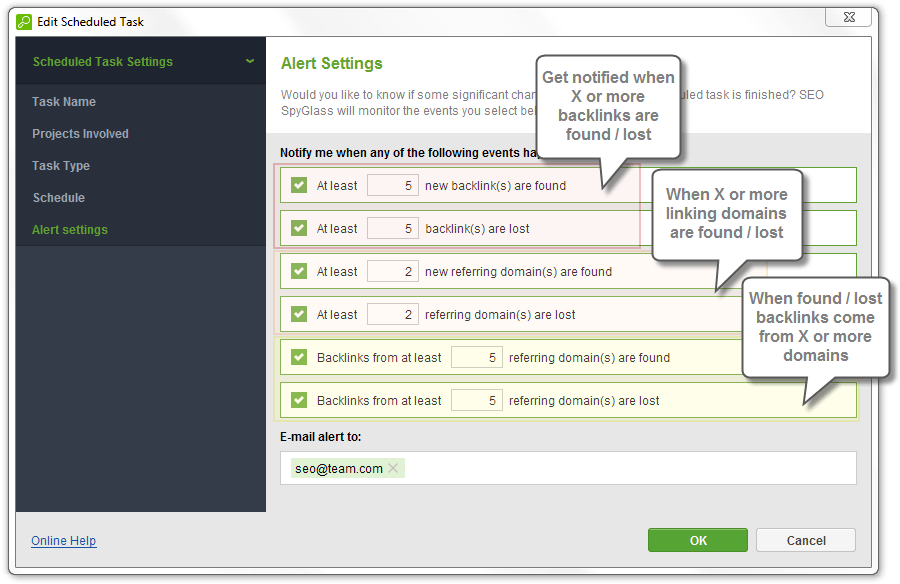Uncheck the new backlink(s) are found alert
The width and height of the screenshot is (900, 584).
click(x=299, y=185)
